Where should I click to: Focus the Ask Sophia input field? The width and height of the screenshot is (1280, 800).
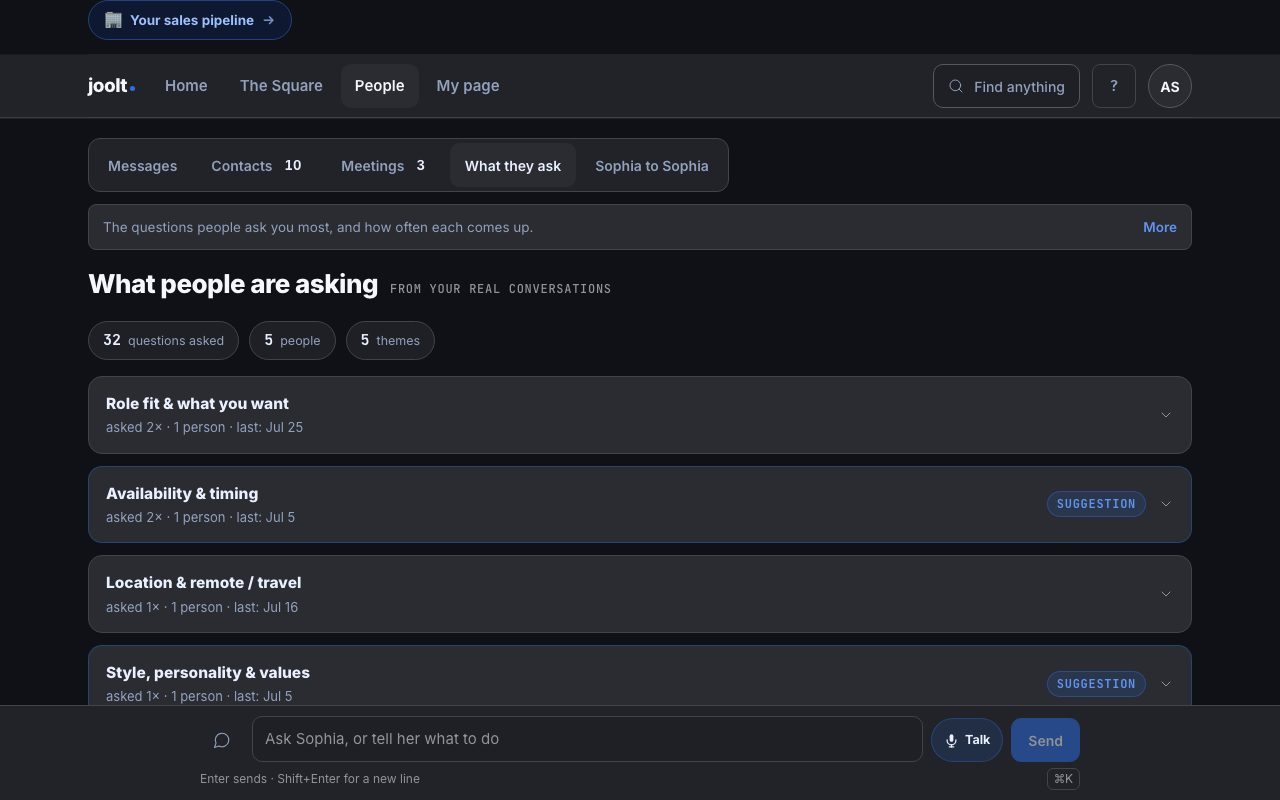point(587,739)
